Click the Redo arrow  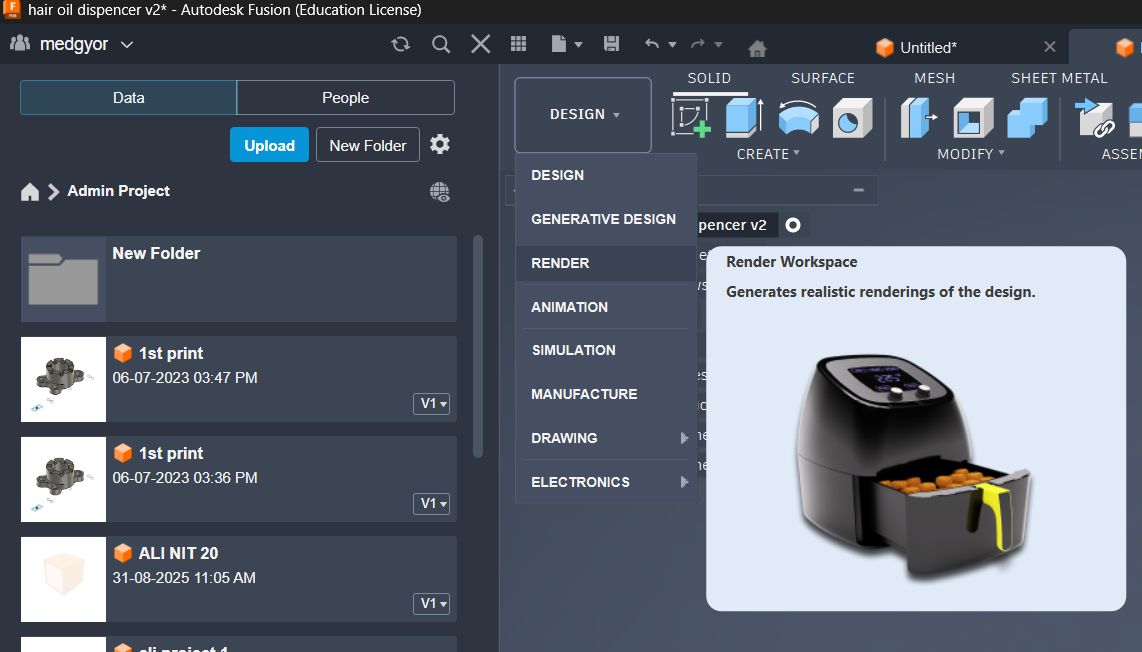[698, 44]
